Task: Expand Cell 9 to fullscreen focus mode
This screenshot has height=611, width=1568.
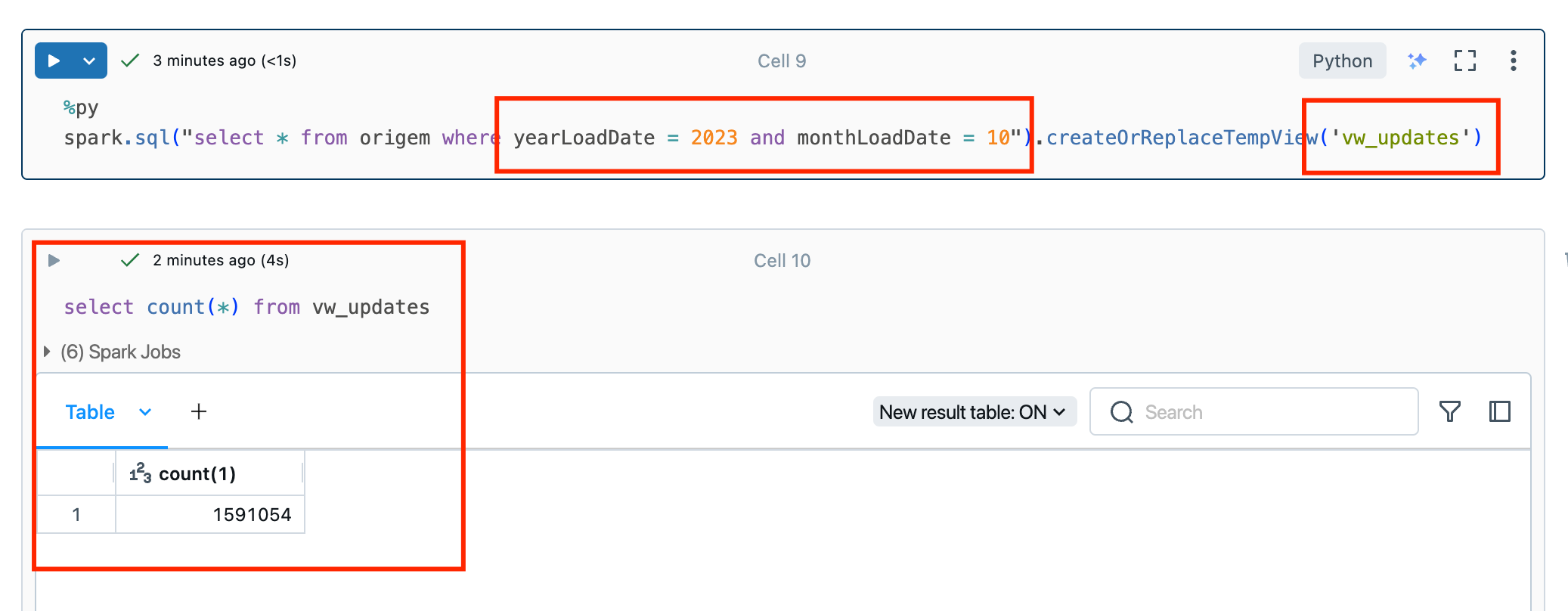Action: click(1465, 60)
